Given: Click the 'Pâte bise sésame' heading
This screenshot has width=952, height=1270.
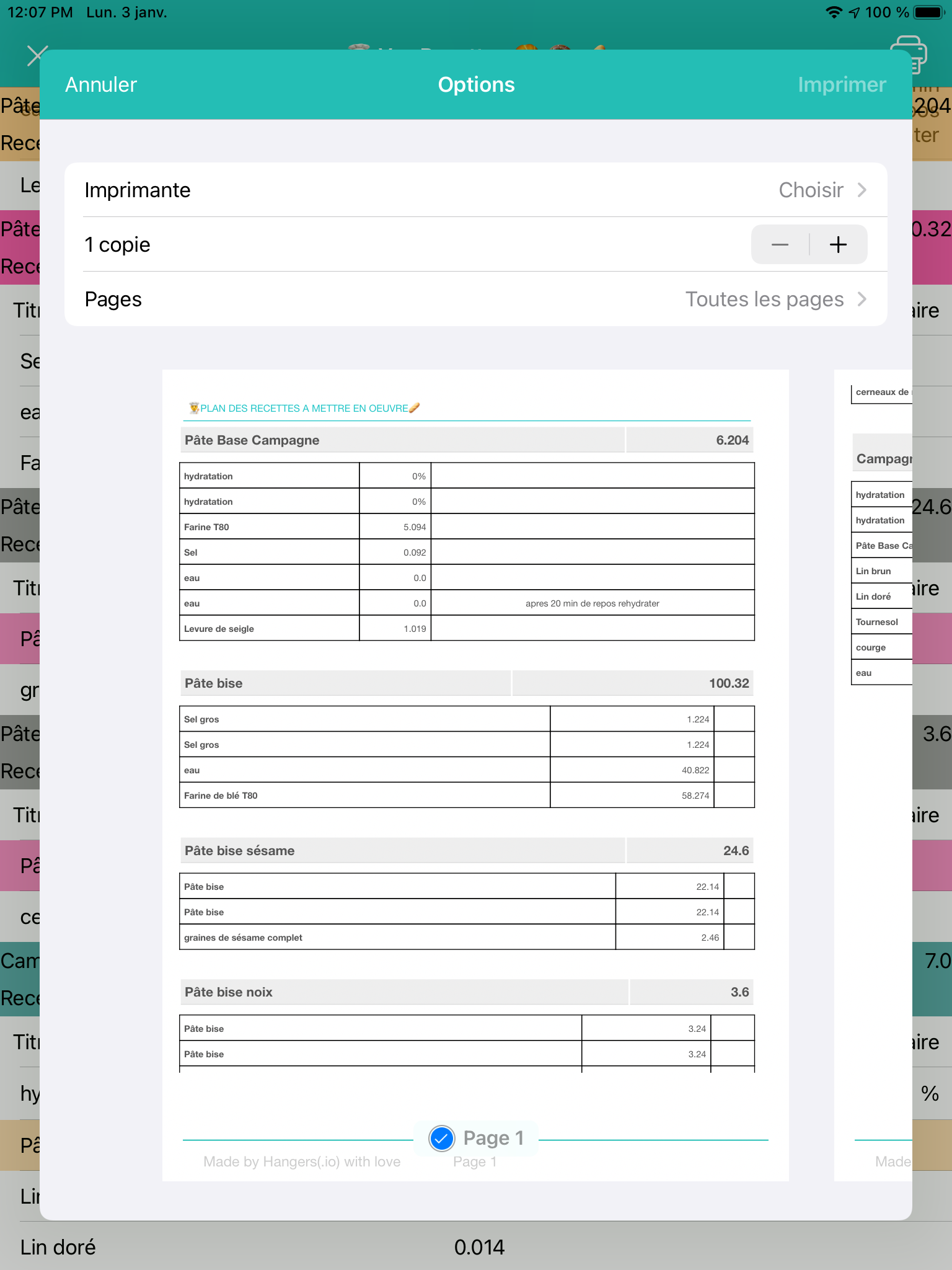Looking at the screenshot, I should (x=239, y=850).
